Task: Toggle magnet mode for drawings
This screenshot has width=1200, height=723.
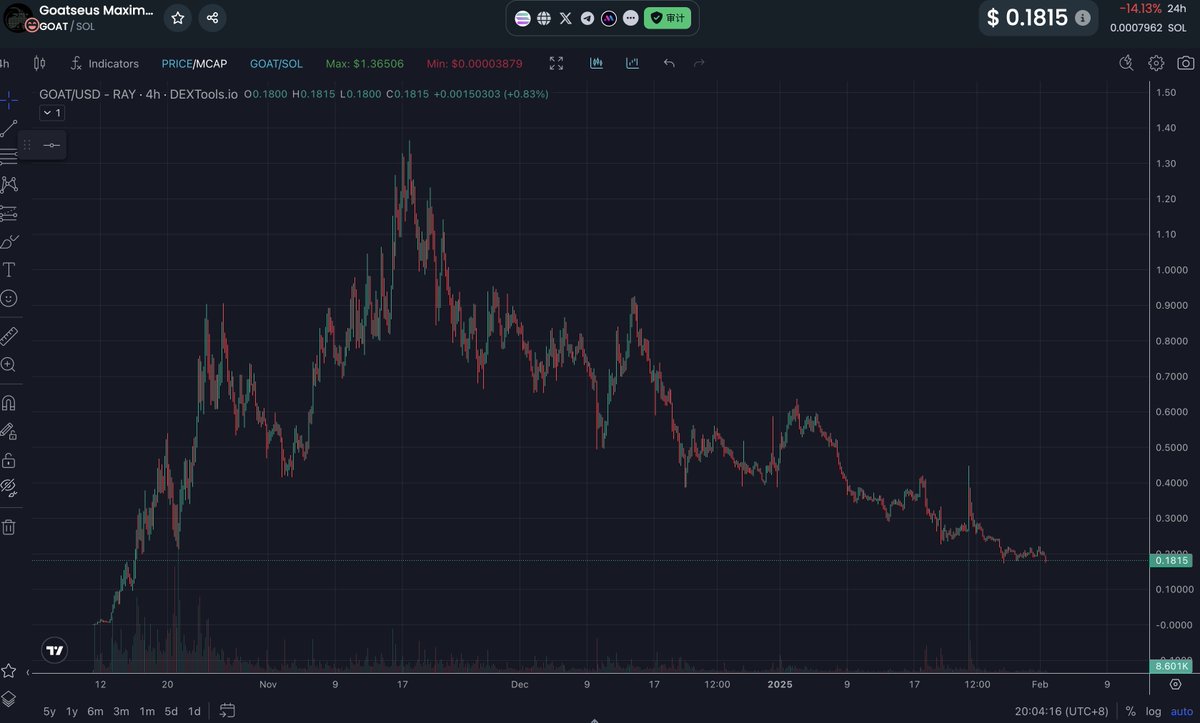Action: click(9, 403)
